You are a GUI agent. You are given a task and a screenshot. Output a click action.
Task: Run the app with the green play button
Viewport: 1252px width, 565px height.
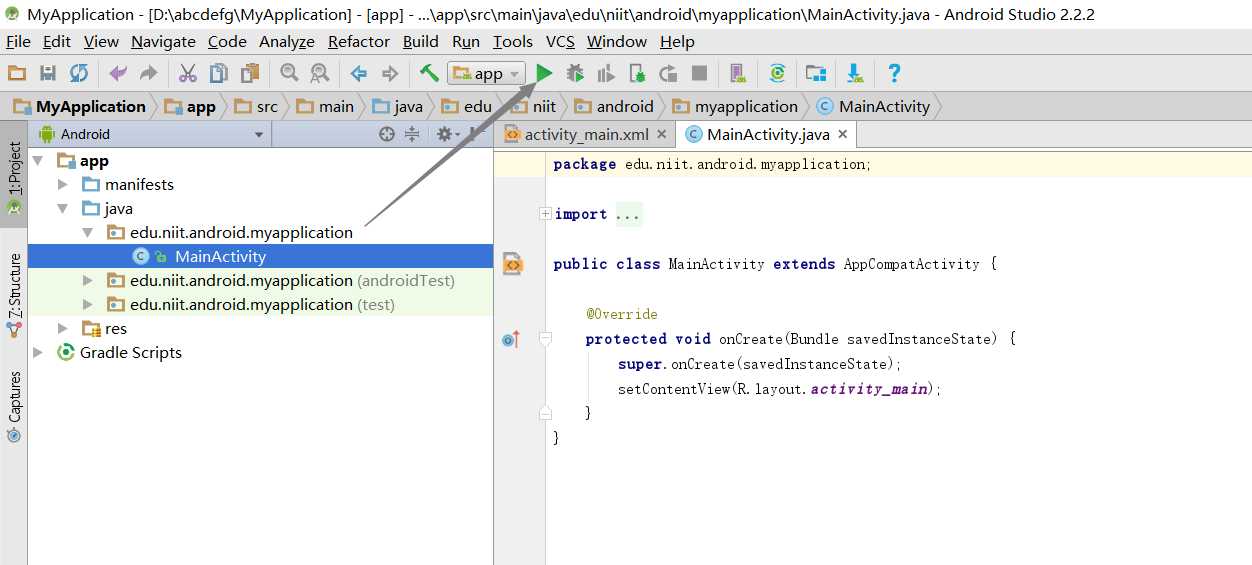coord(544,73)
